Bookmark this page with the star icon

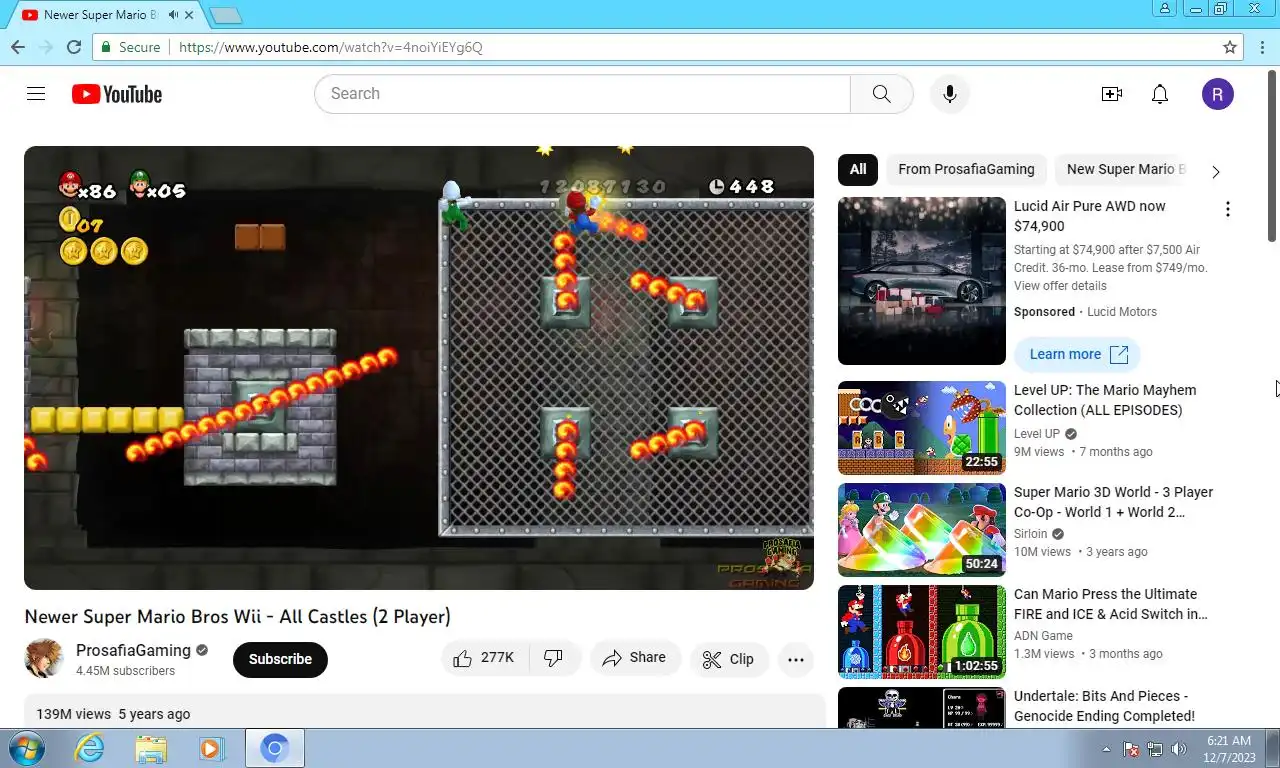coord(1230,47)
